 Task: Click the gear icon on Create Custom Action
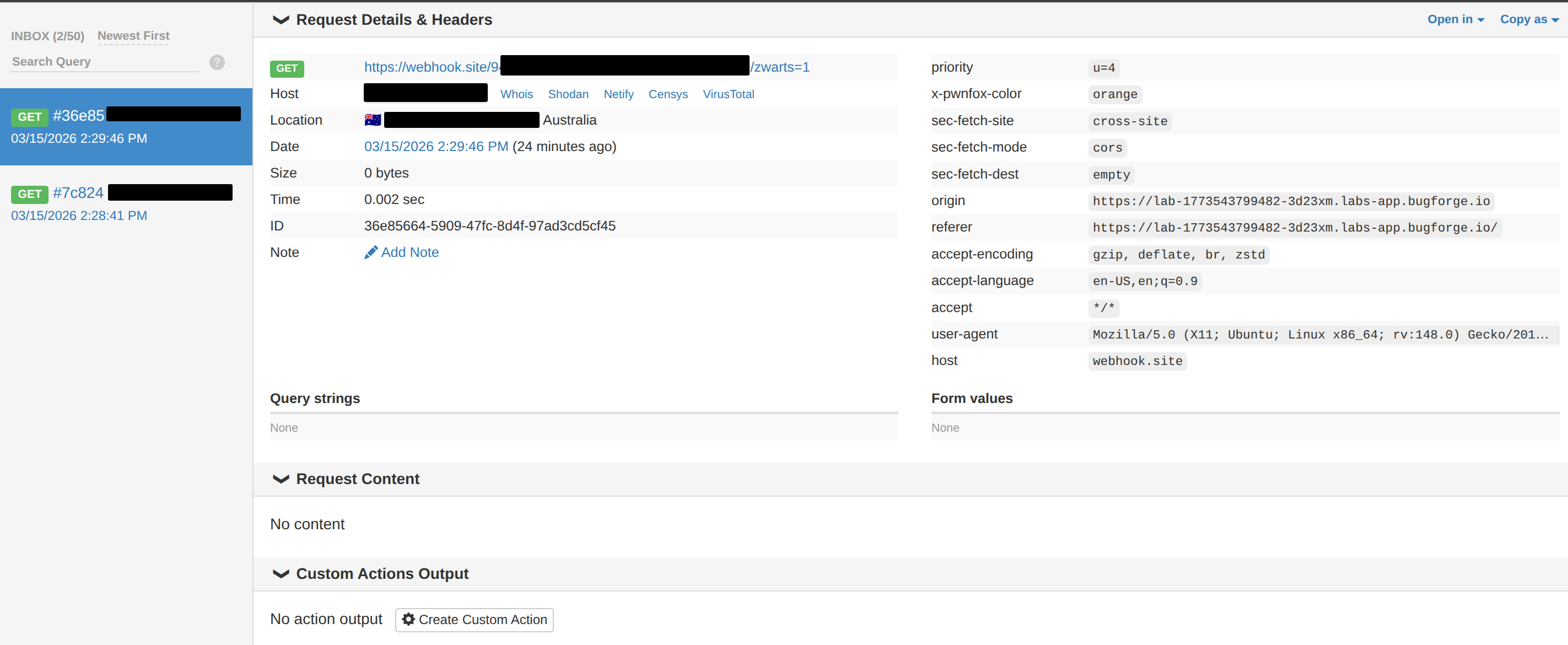(x=408, y=620)
